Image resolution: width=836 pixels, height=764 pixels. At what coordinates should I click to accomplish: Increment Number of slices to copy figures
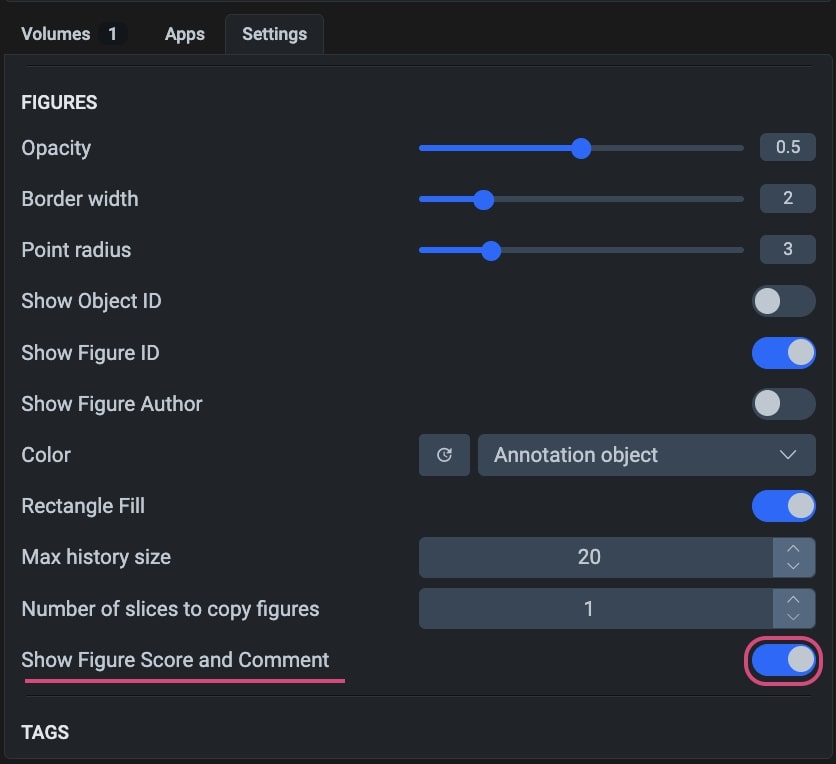793,599
